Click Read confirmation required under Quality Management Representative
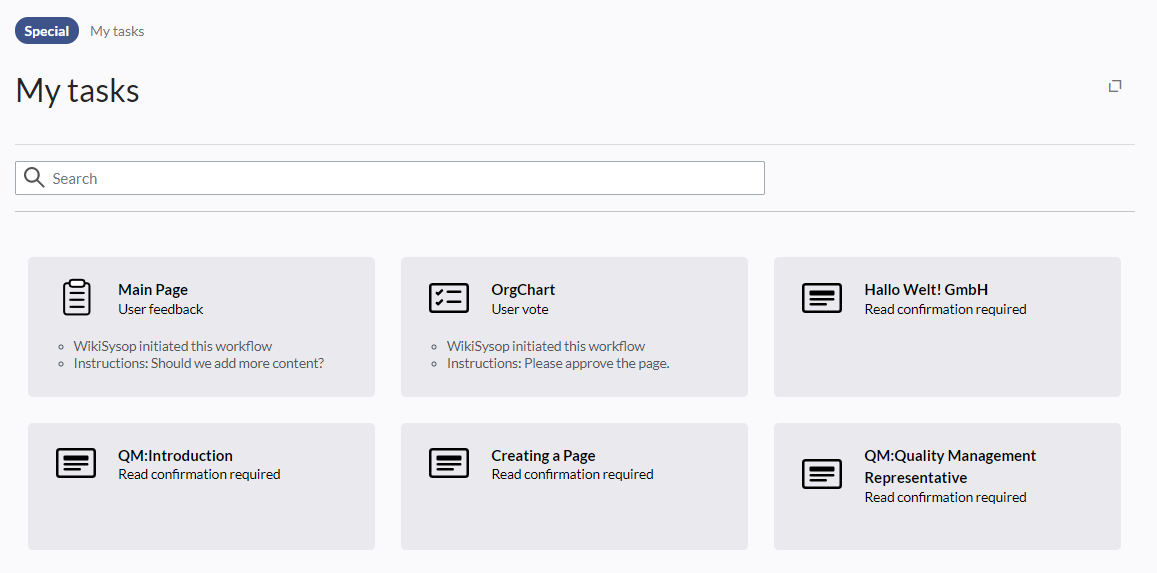Image resolution: width=1157 pixels, height=573 pixels. (945, 497)
